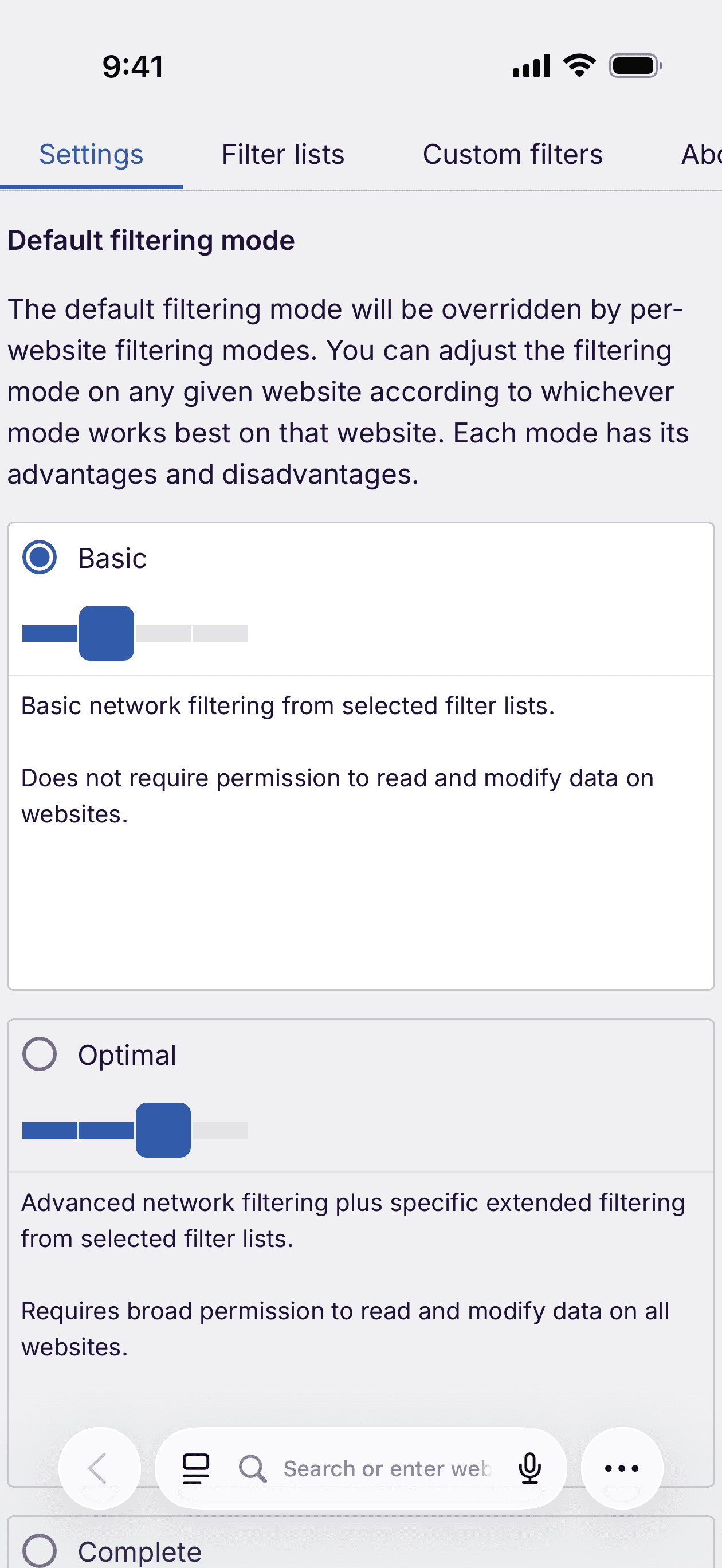Image resolution: width=722 pixels, height=1568 pixels.
Task: Tap the battery indicator
Action: pos(634,66)
